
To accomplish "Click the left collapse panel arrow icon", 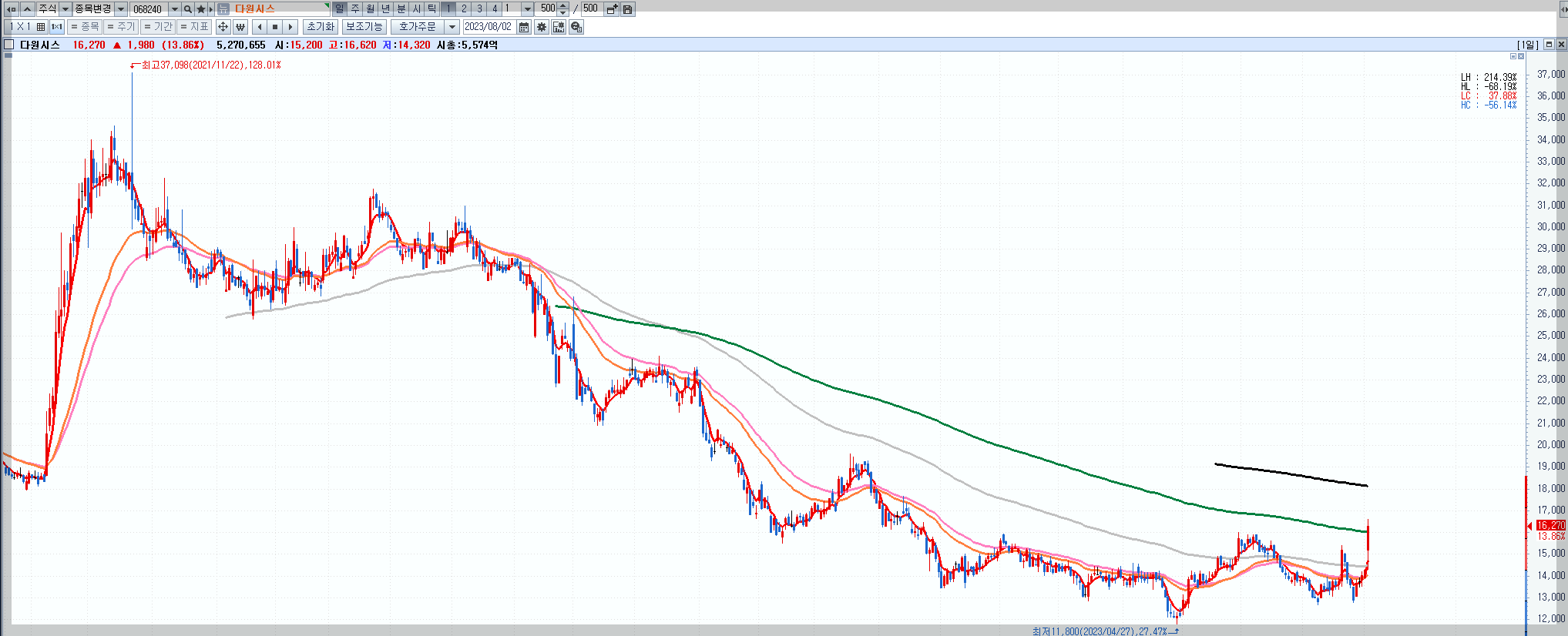I will click(12, 8).
